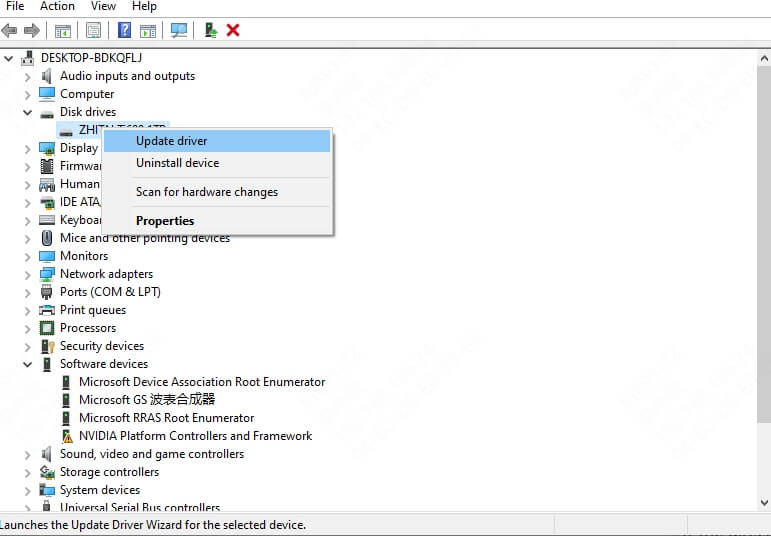Click the Processors category icon

(47, 328)
